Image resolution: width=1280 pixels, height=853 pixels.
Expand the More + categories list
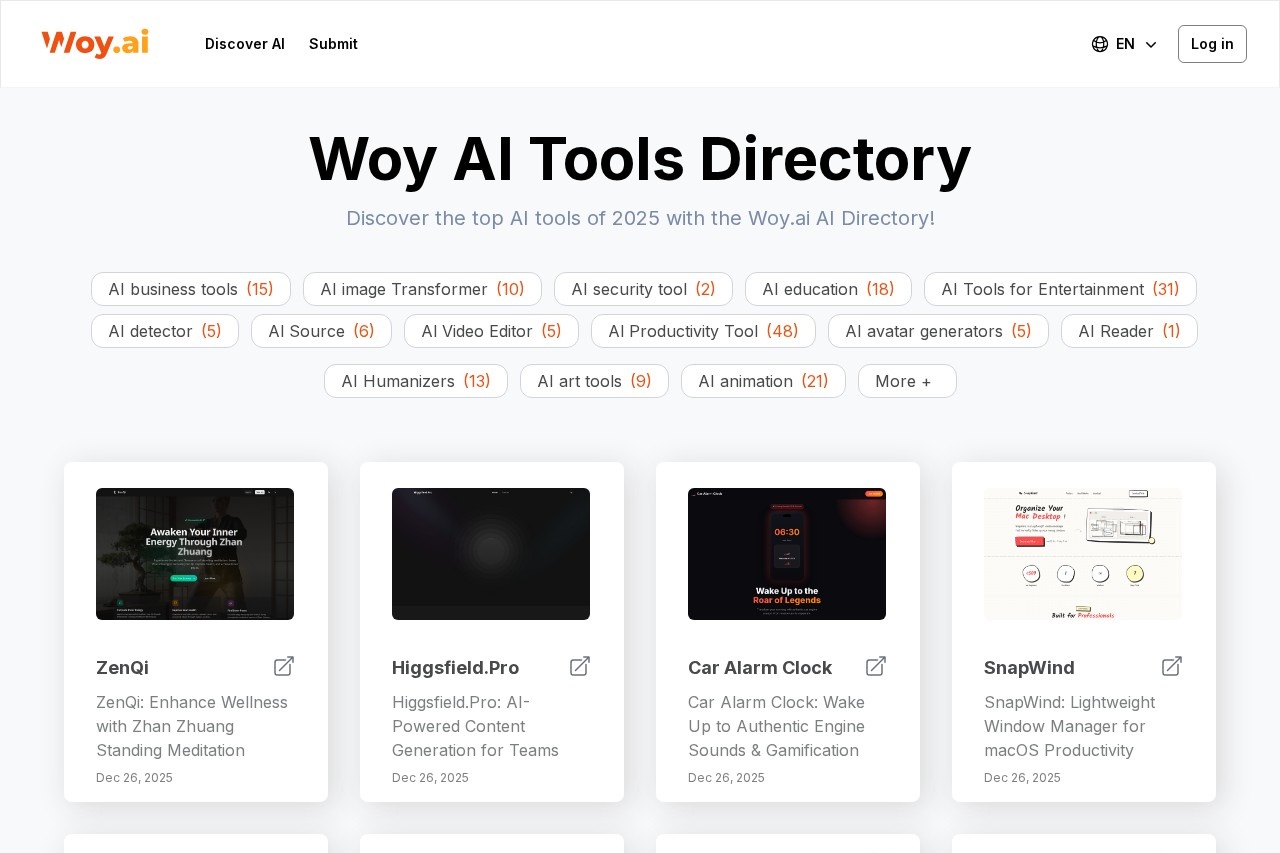[x=907, y=381]
